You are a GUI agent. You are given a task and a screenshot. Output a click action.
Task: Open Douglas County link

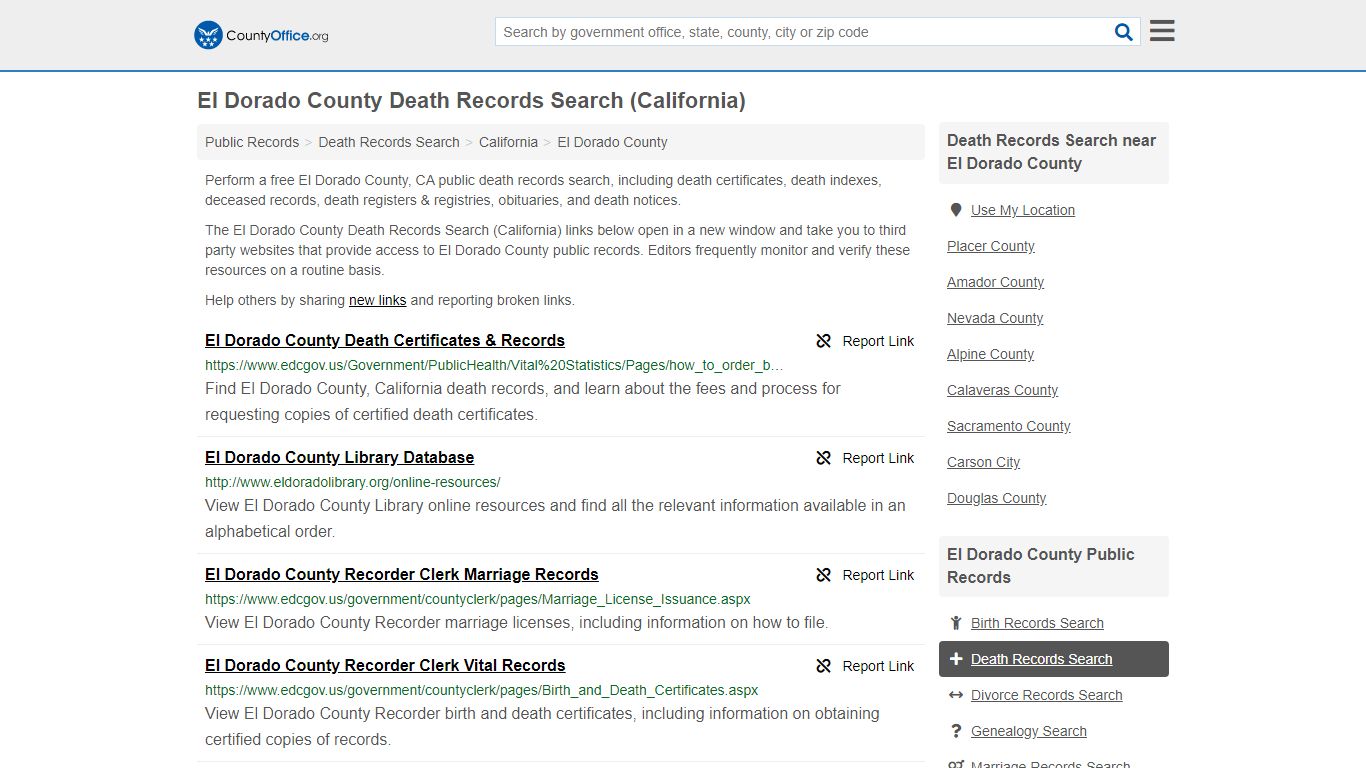996,498
